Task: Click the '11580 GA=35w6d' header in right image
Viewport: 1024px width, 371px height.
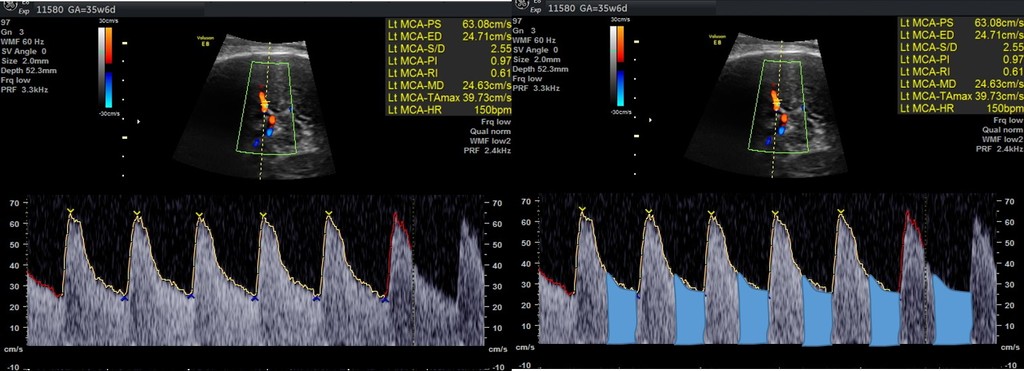Action: click(589, 9)
